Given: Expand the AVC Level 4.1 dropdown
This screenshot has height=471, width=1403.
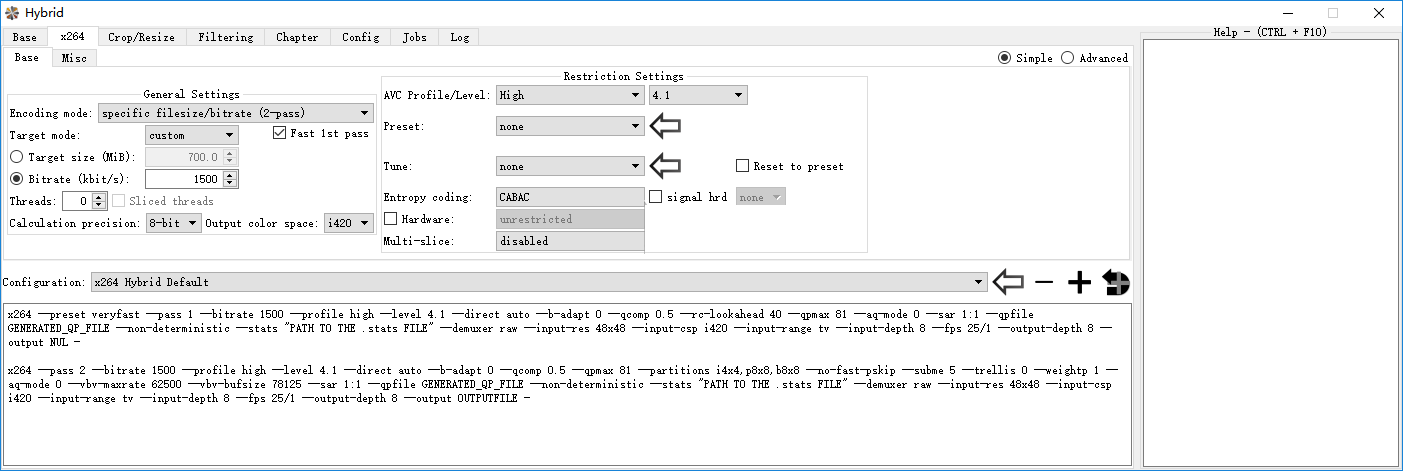Looking at the screenshot, I should pos(698,95).
